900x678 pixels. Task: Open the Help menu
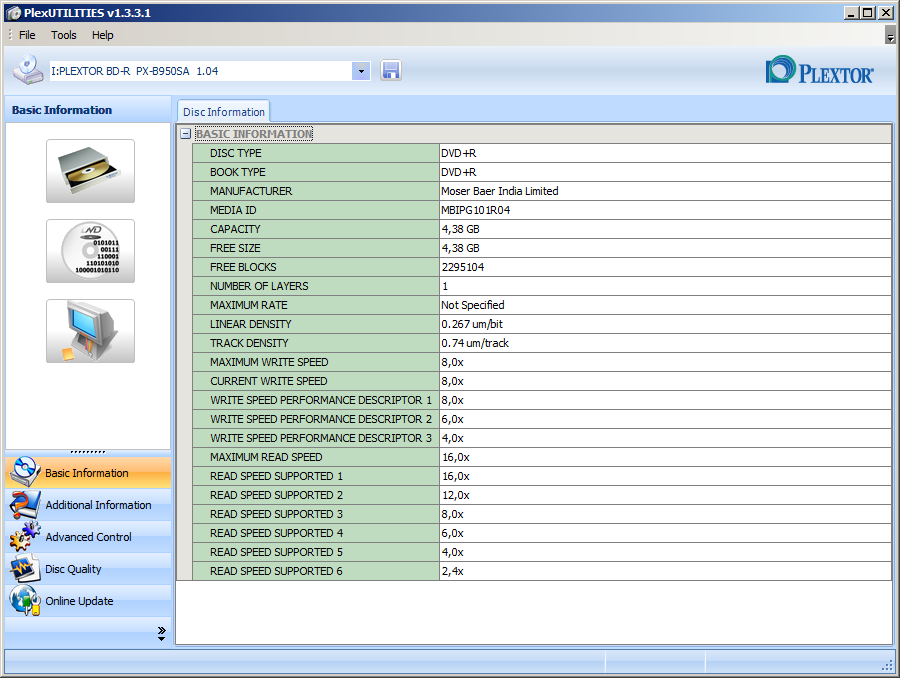(103, 35)
